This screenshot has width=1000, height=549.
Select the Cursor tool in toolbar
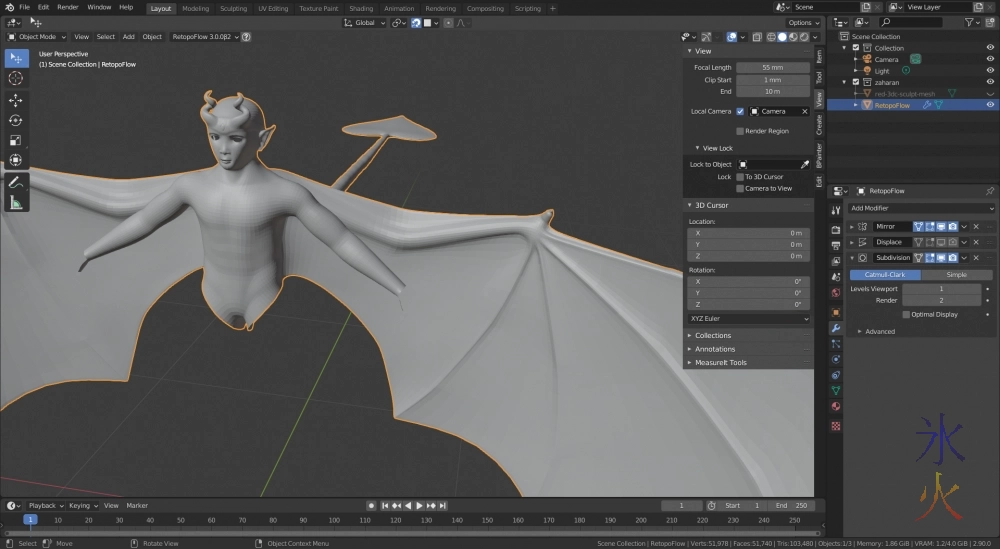pyautogui.click(x=16, y=77)
